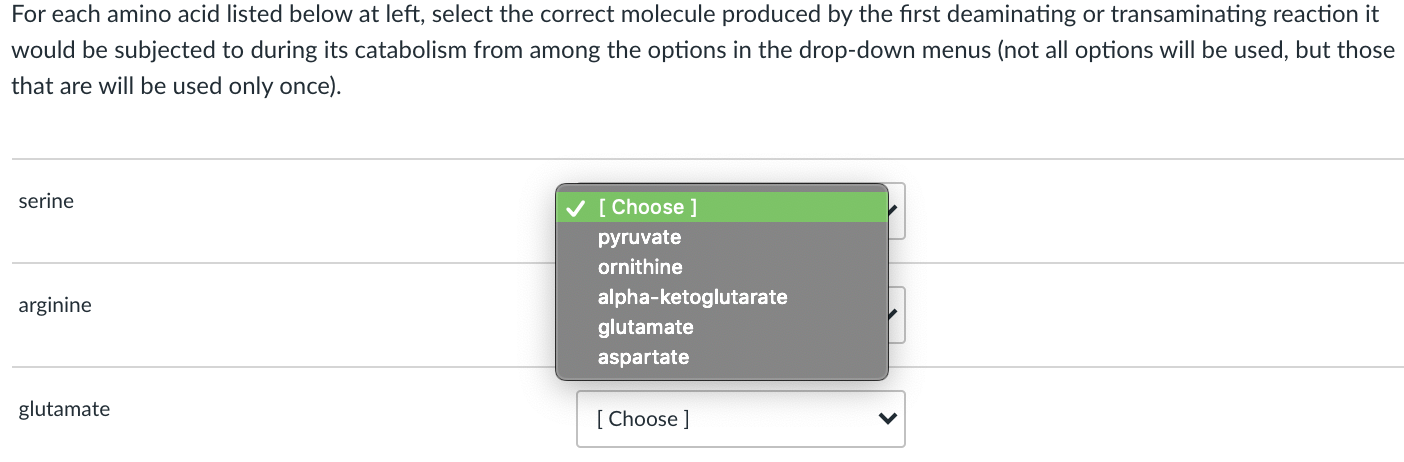Image resolution: width=1404 pixels, height=462 pixels.
Task: Click the arginine row dropdown arrow
Action: coord(896,314)
